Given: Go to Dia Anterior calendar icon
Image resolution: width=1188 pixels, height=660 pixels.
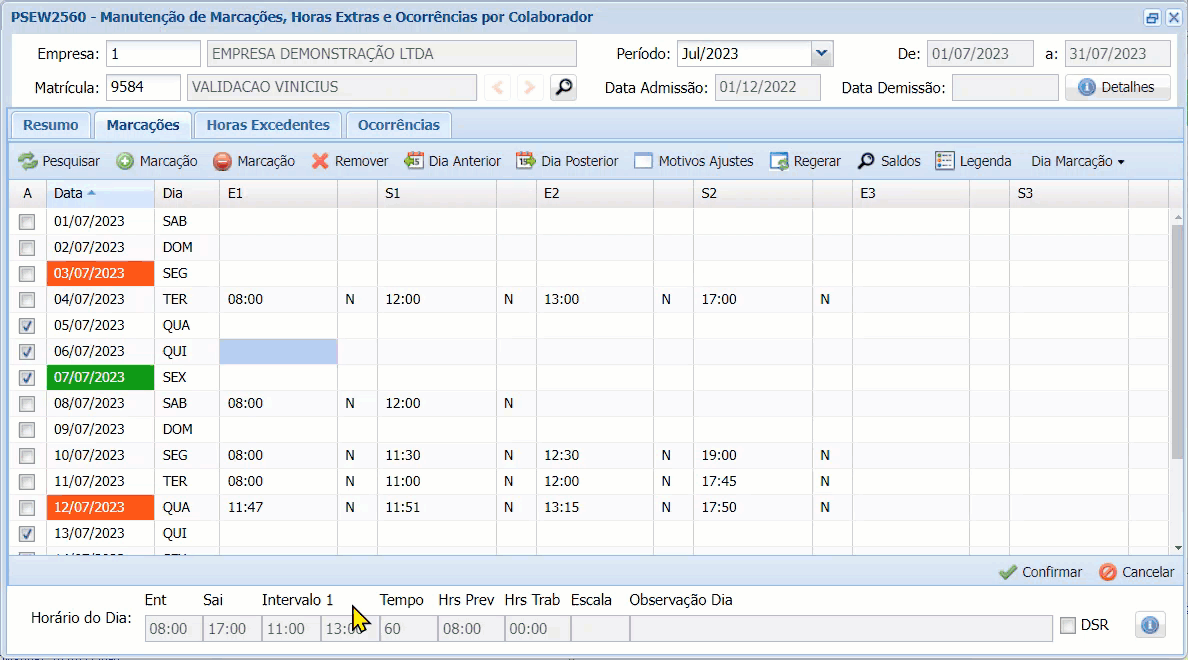Looking at the screenshot, I should pos(414,161).
